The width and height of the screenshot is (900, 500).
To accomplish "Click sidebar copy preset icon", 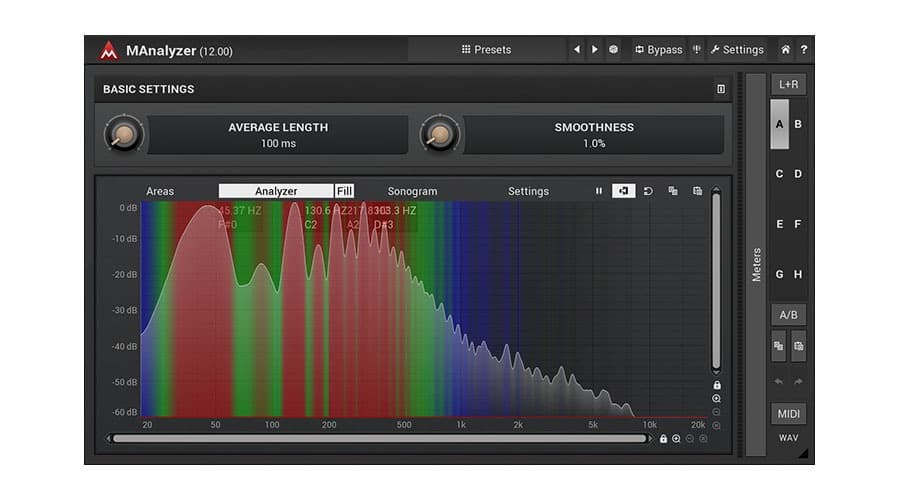I will [778, 346].
